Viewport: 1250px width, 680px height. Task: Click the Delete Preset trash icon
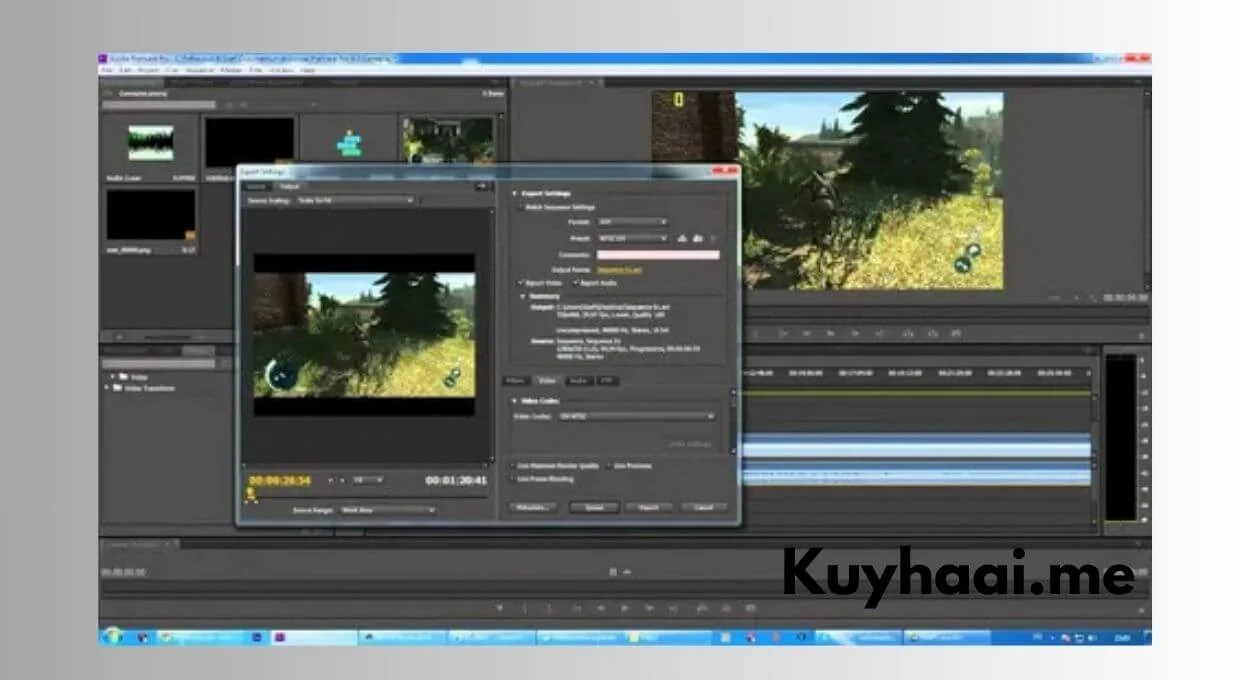pos(713,238)
